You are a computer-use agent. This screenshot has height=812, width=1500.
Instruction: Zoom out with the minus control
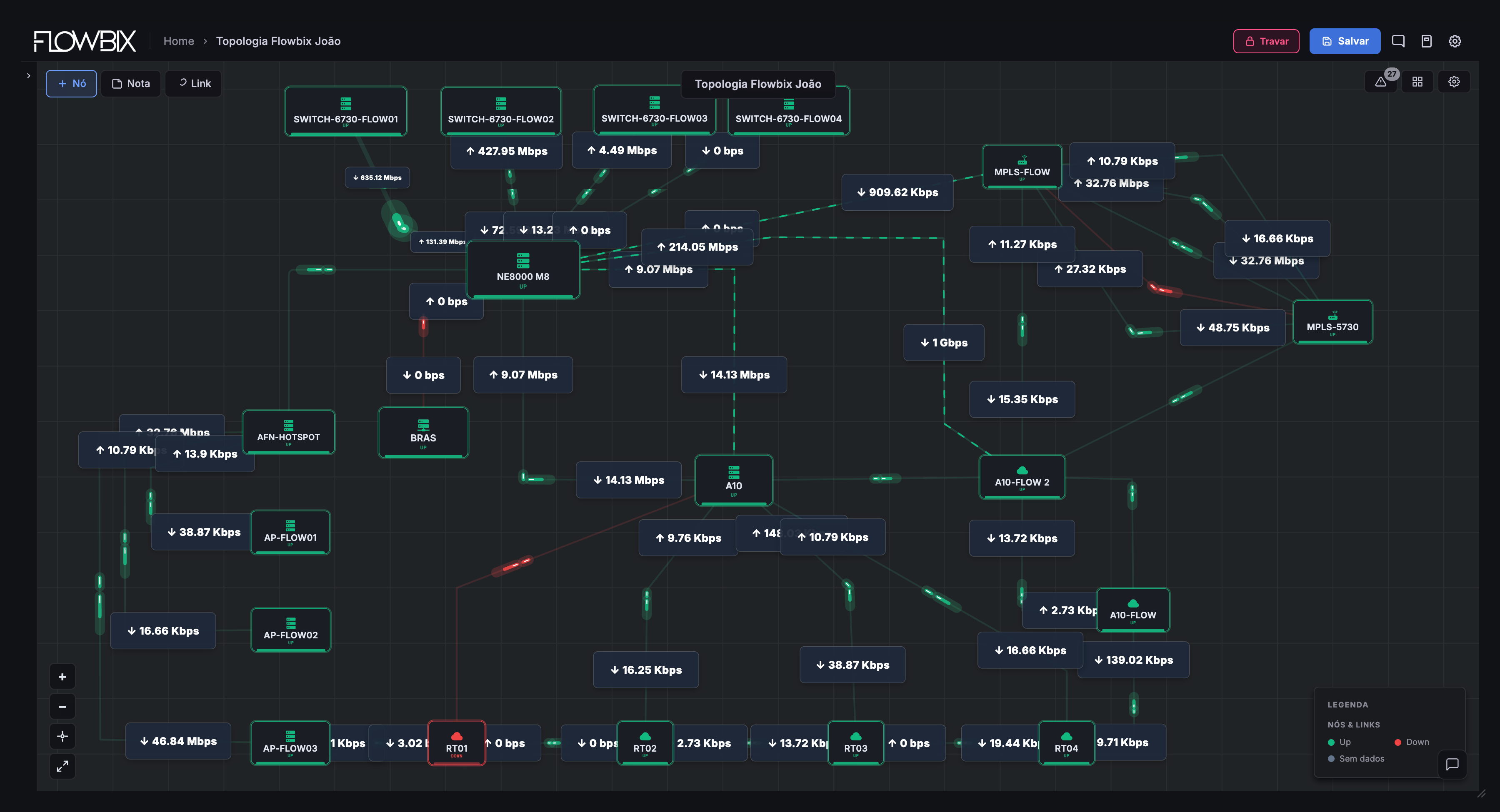point(62,707)
